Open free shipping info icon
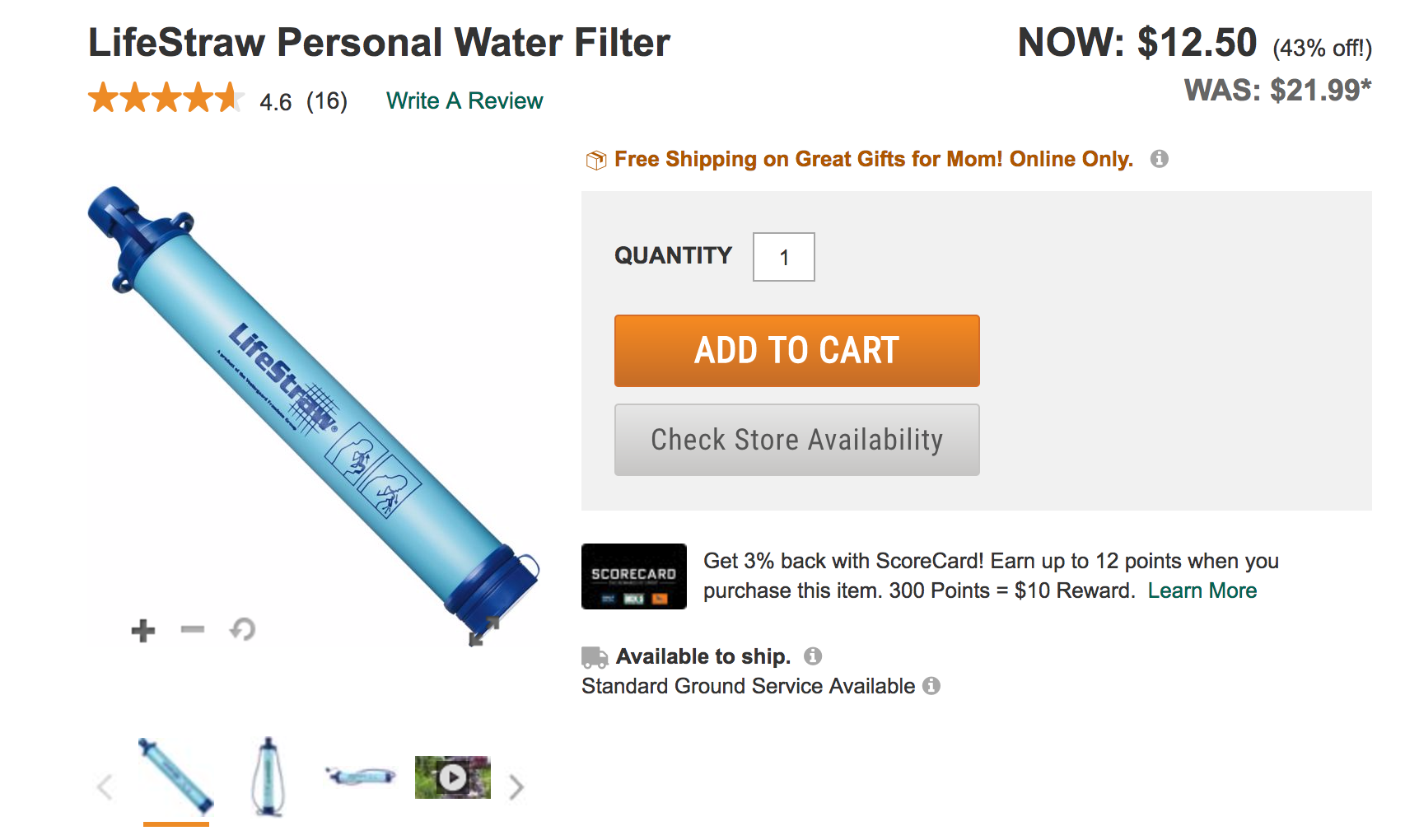 pyautogui.click(x=1160, y=159)
